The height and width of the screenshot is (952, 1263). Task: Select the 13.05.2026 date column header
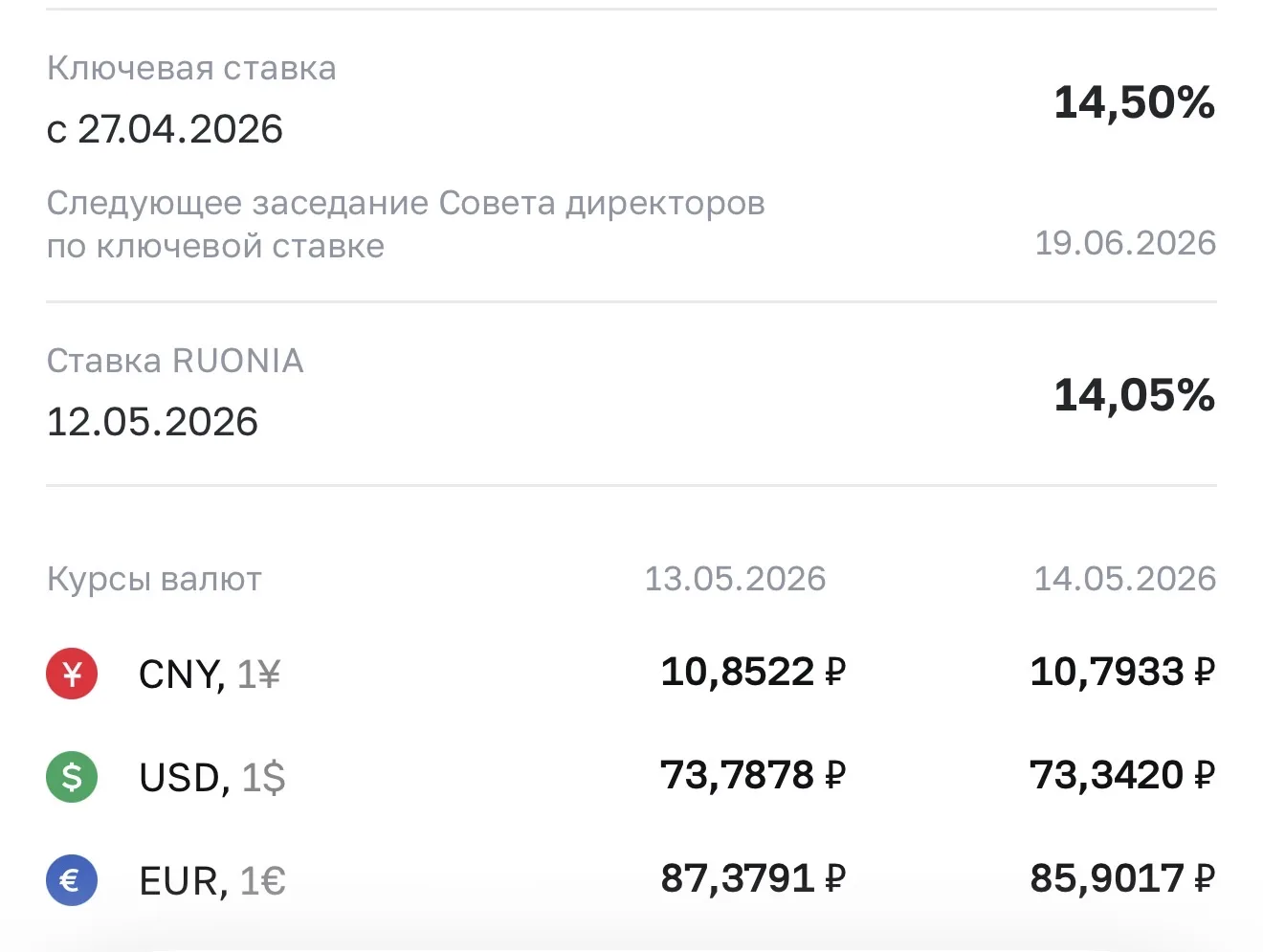pos(735,579)
